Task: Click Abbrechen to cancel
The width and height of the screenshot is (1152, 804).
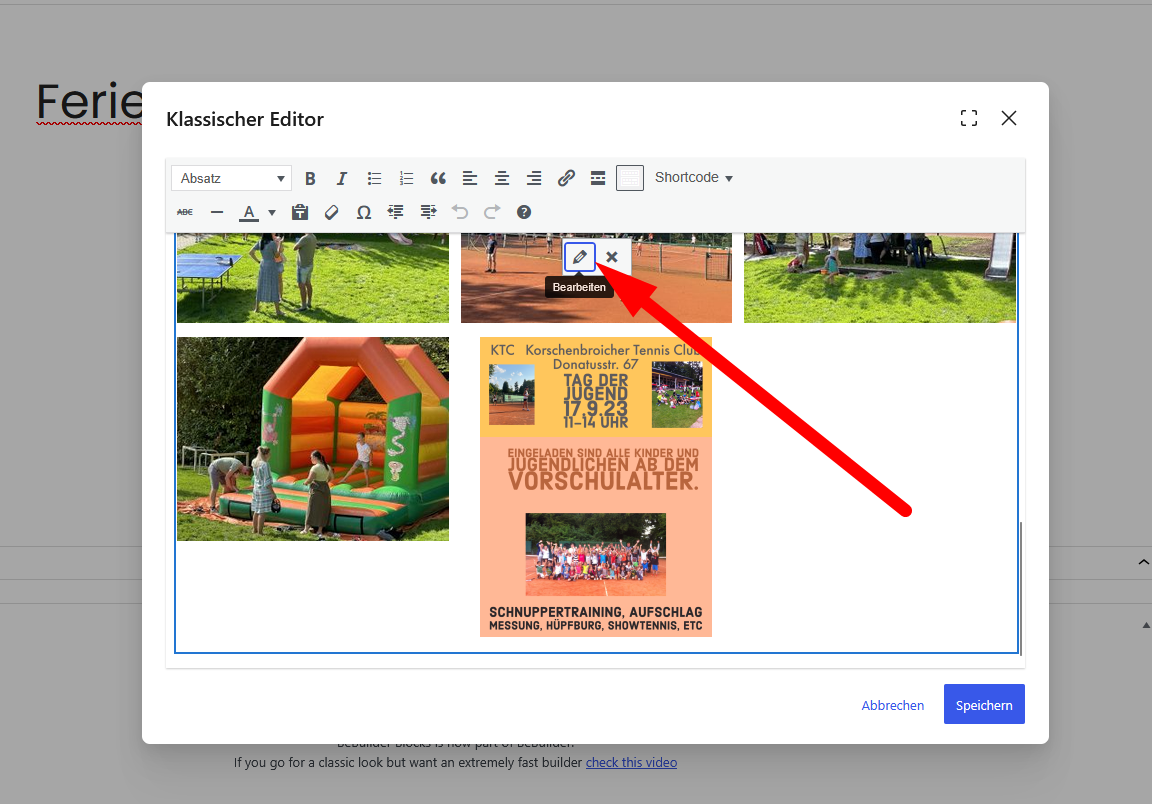Action: coord(893,706)
